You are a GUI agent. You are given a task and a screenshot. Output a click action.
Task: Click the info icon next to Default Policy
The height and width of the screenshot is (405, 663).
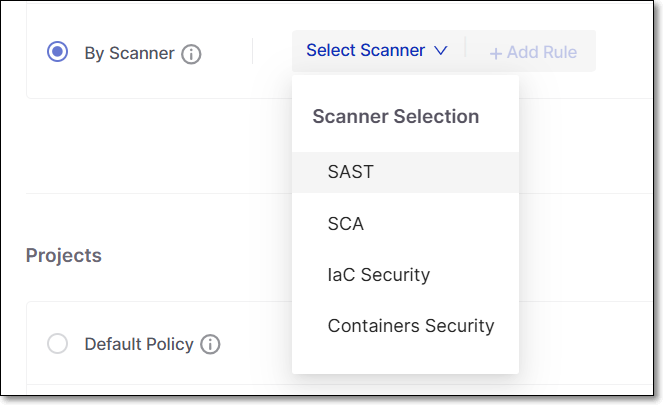pos(210,344)
